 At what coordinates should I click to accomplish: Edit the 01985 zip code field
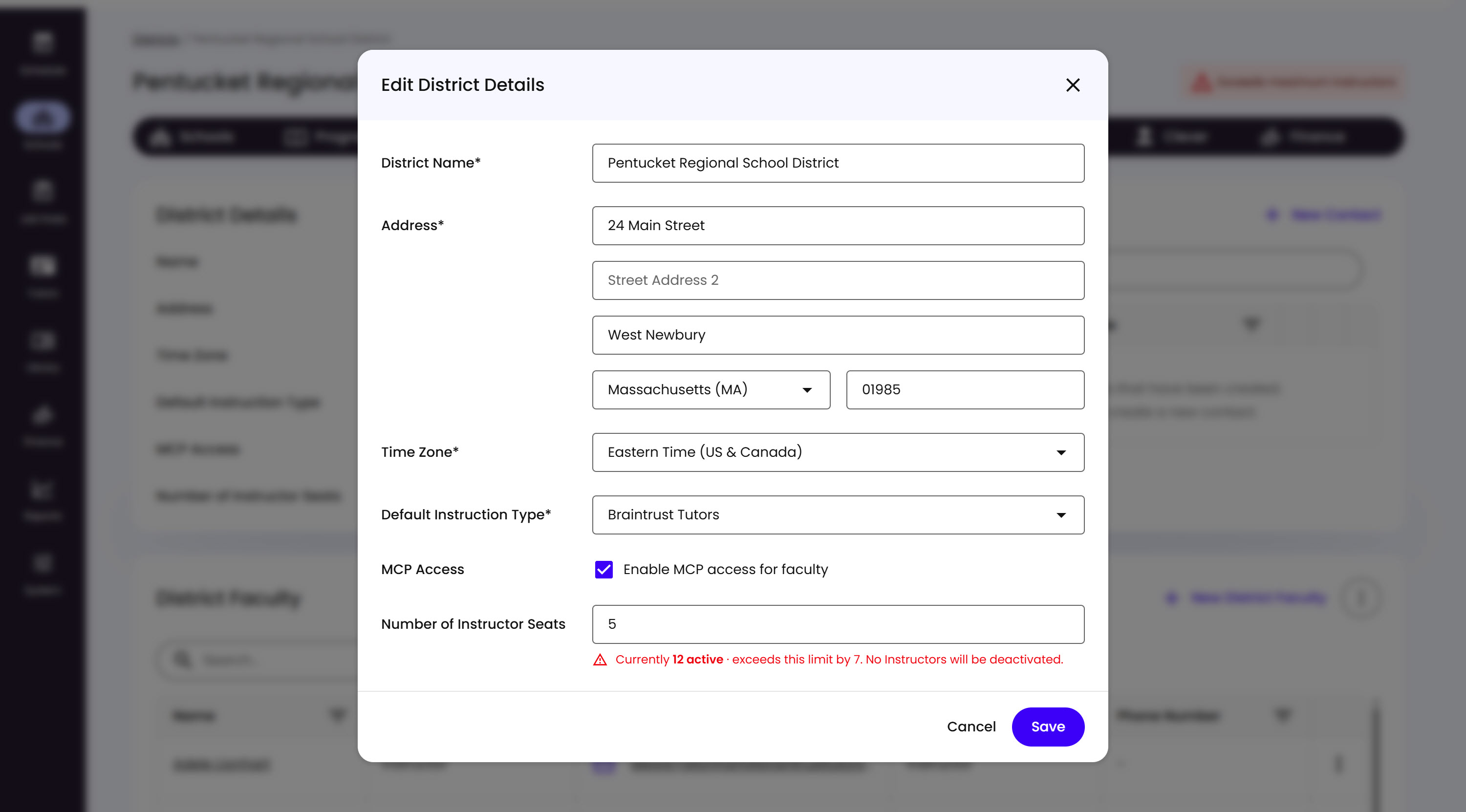click(965, 389)
